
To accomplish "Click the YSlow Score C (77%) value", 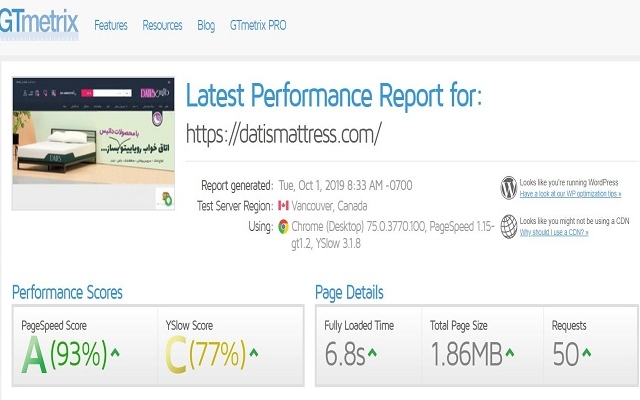I will coord(206,355).
